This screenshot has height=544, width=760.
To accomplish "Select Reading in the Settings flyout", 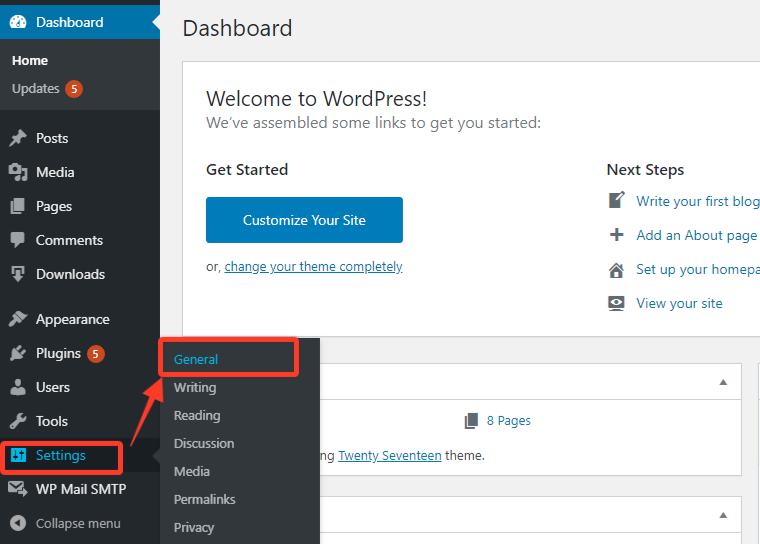I will tap(197, 416).
